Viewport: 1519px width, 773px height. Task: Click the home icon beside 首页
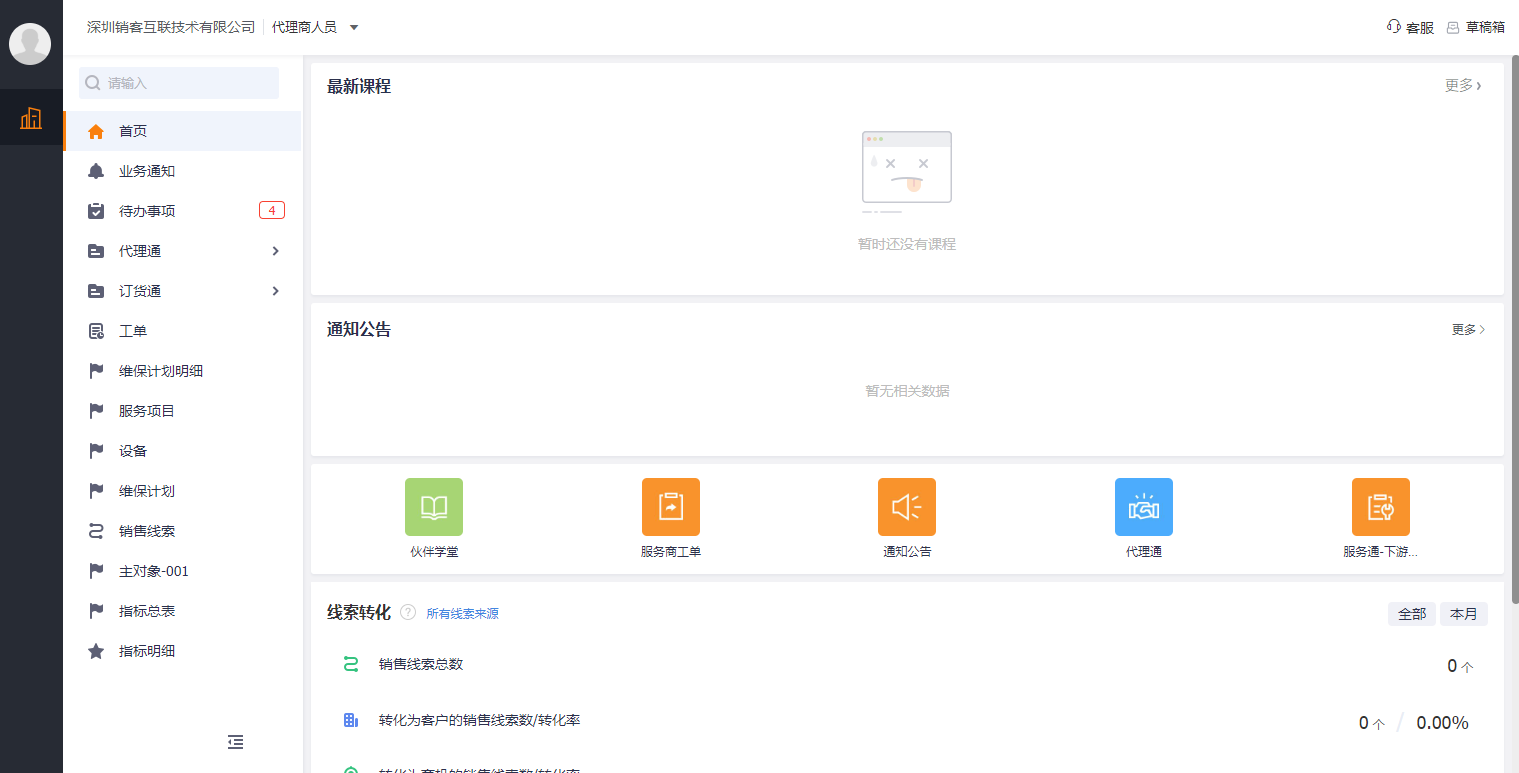tap(96, 131)
